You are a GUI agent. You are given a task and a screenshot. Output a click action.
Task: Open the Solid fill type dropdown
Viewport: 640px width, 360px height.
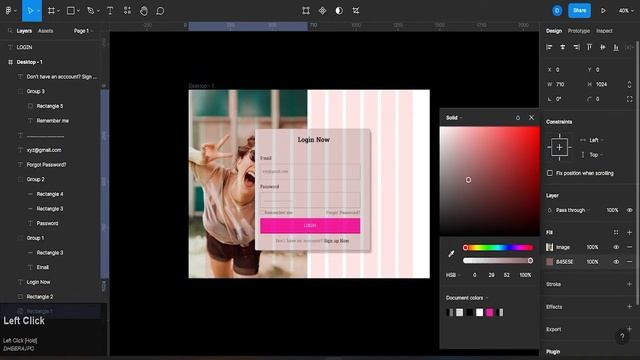454,118
